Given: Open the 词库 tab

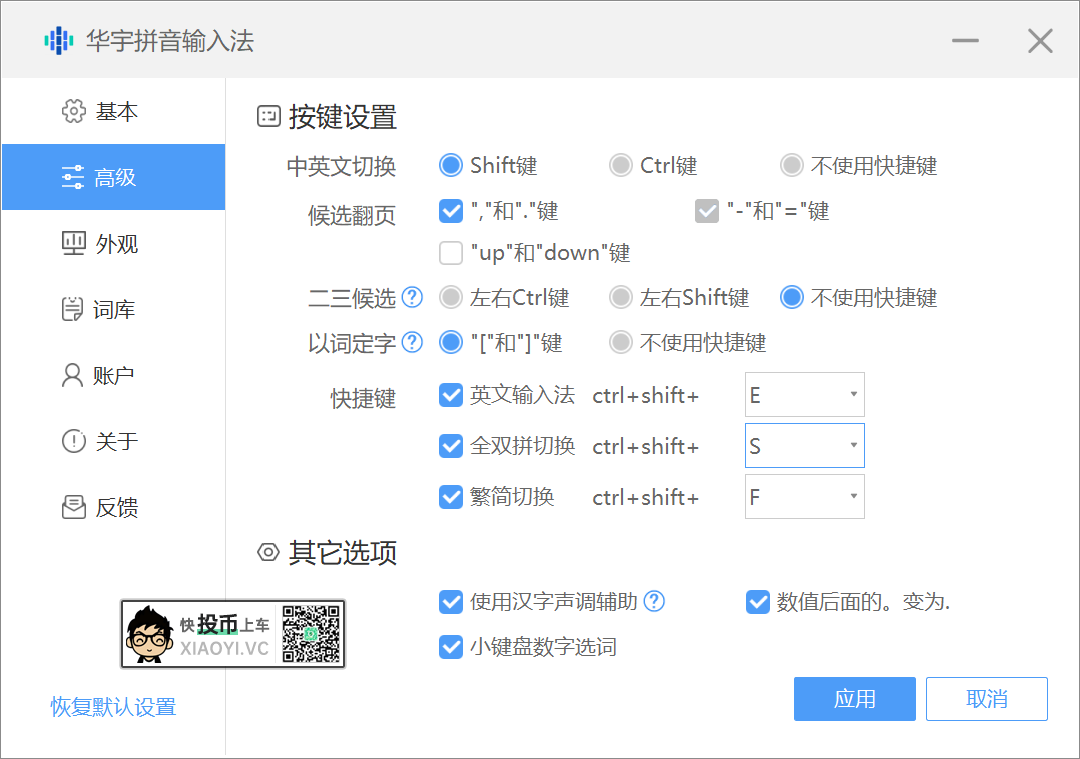Looking at the screenshot, I should (114, 309).
